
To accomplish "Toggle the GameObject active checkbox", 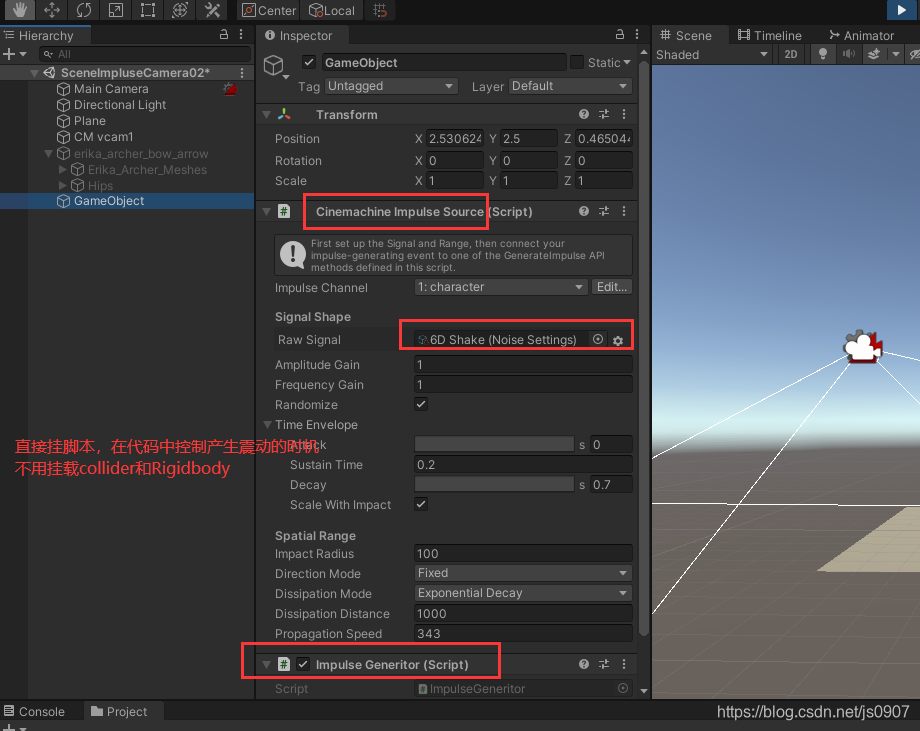I will 309,62.
